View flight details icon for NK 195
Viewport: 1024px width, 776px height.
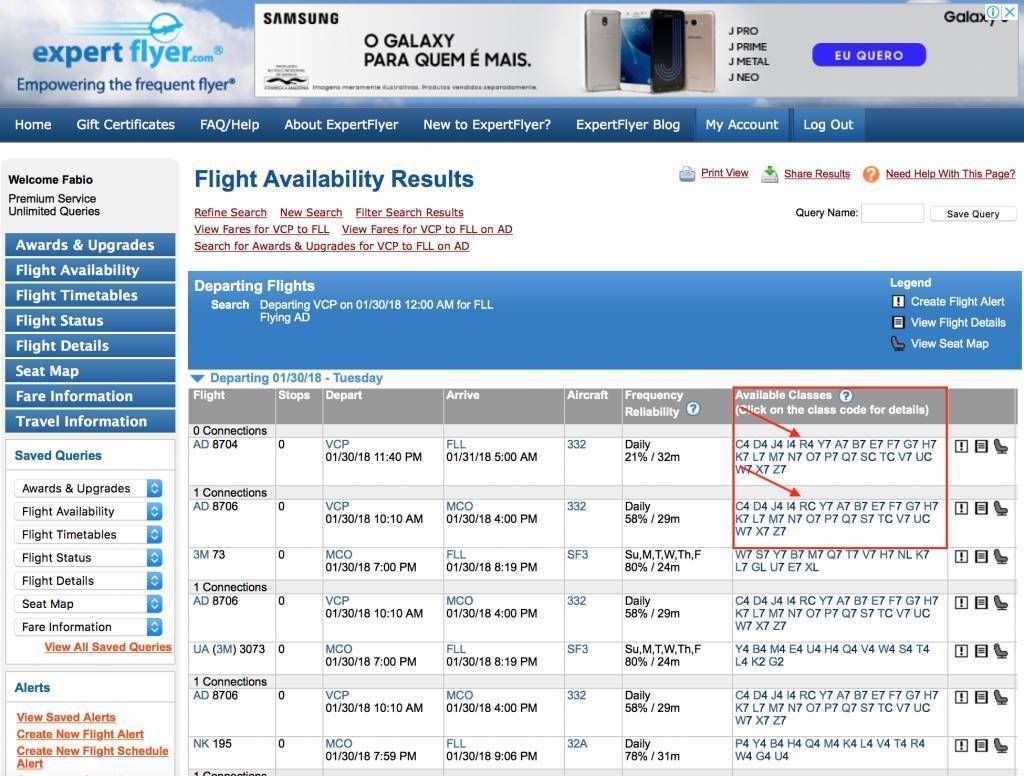(981, 745)
